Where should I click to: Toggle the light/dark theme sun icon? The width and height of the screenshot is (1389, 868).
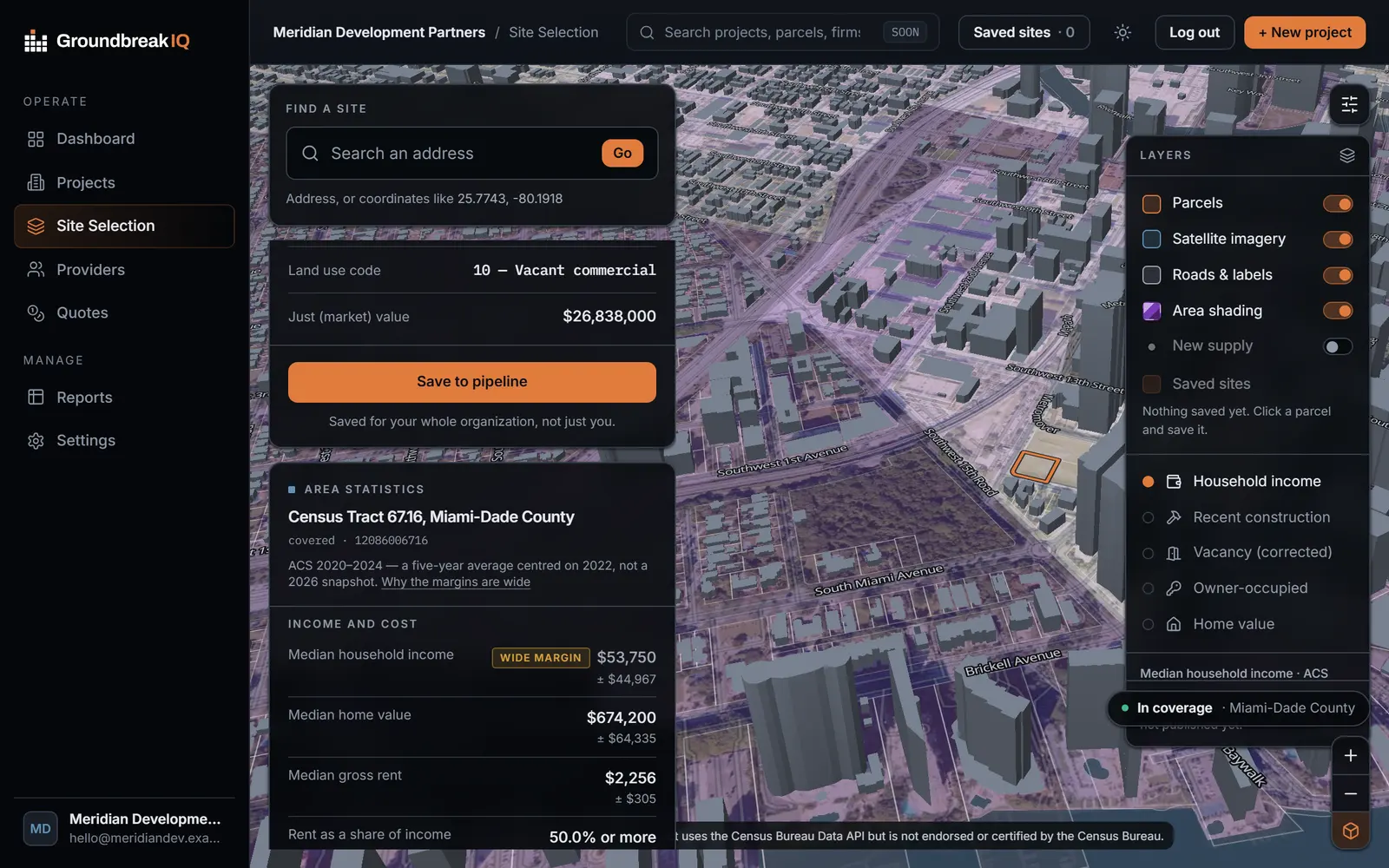(1122, 32)
